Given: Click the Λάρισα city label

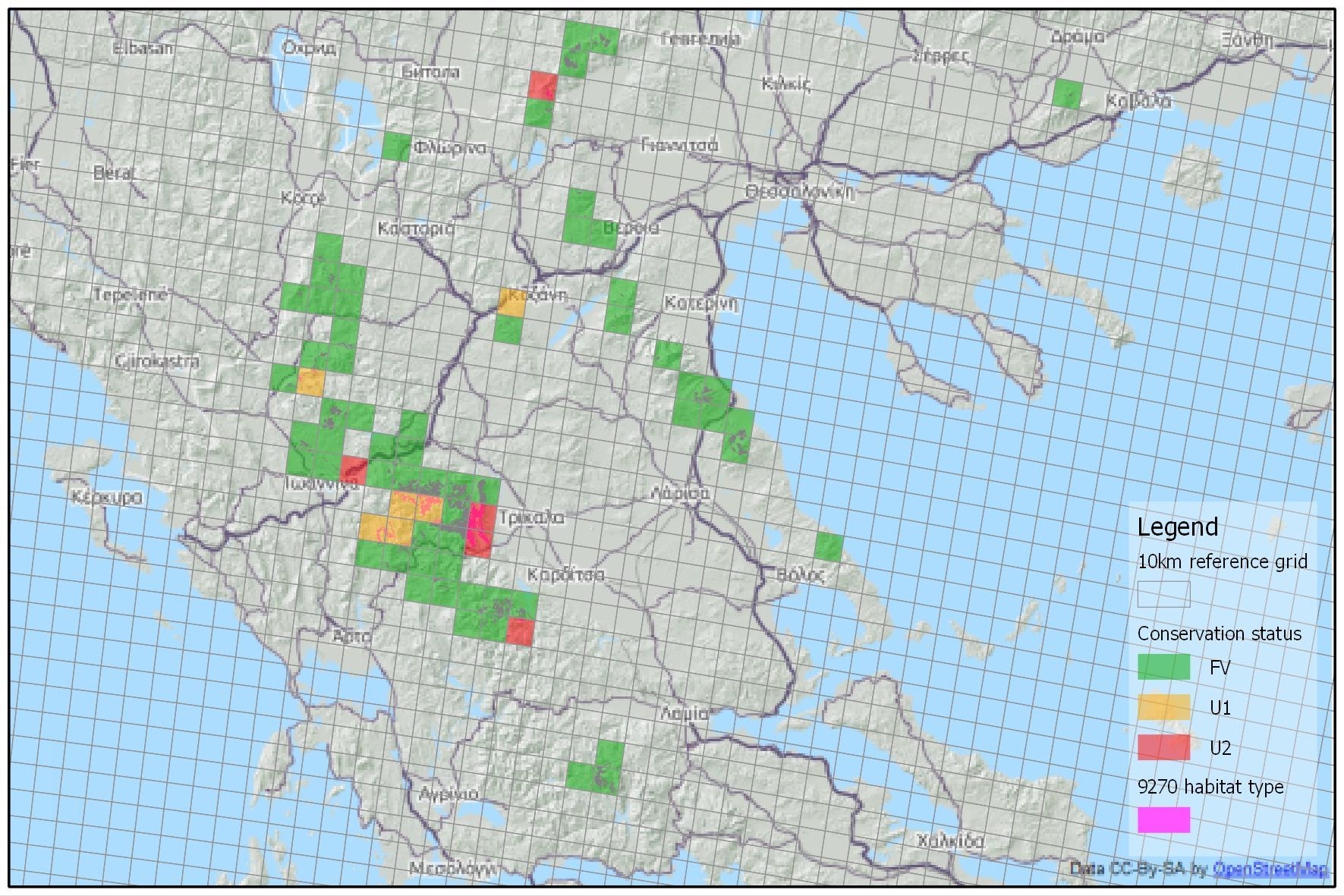Looking at the screenshot, I should [x=681, y=494].
